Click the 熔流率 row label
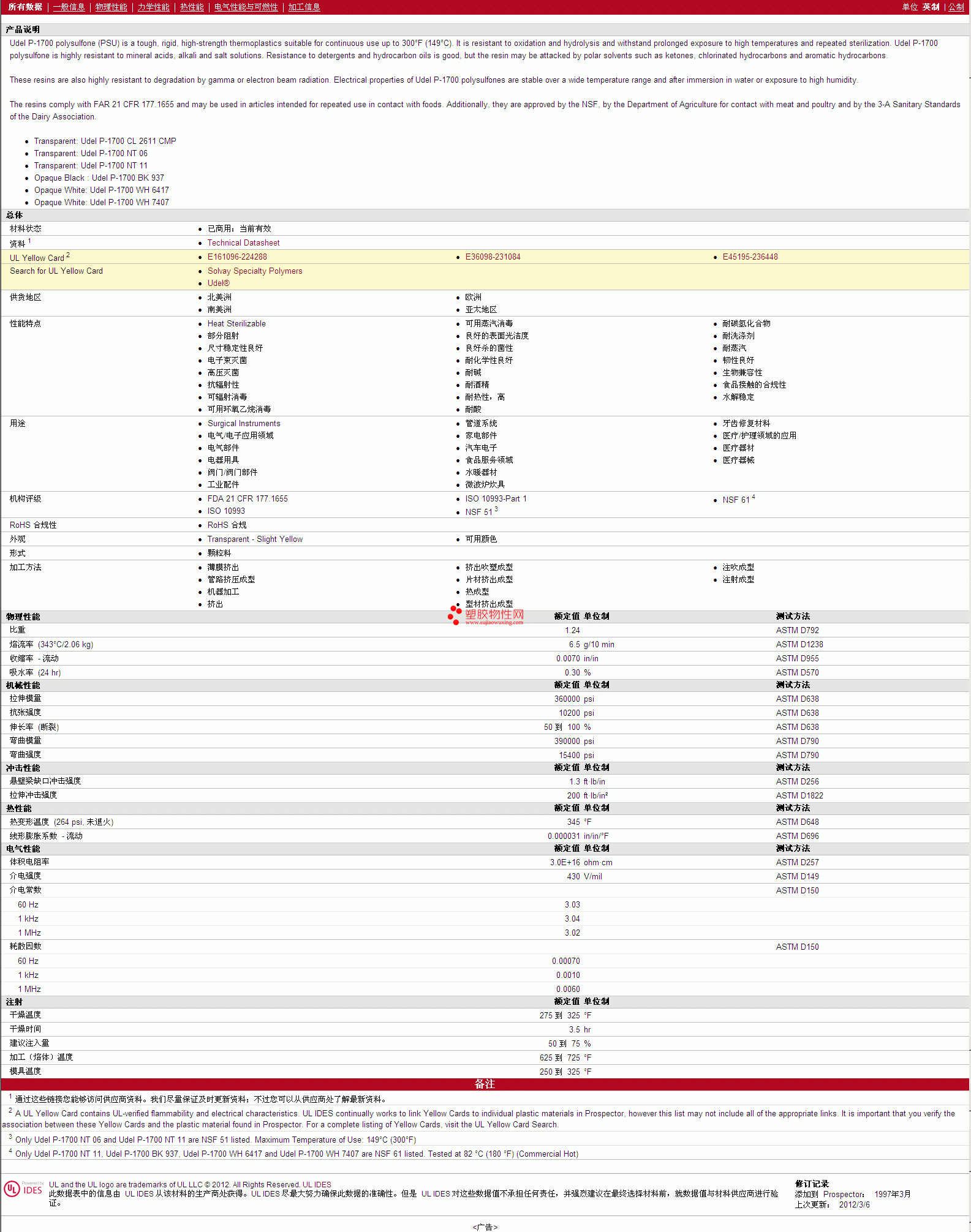Image resolution: width=971 pixels, height=1232 pixels. coord(51,645)
